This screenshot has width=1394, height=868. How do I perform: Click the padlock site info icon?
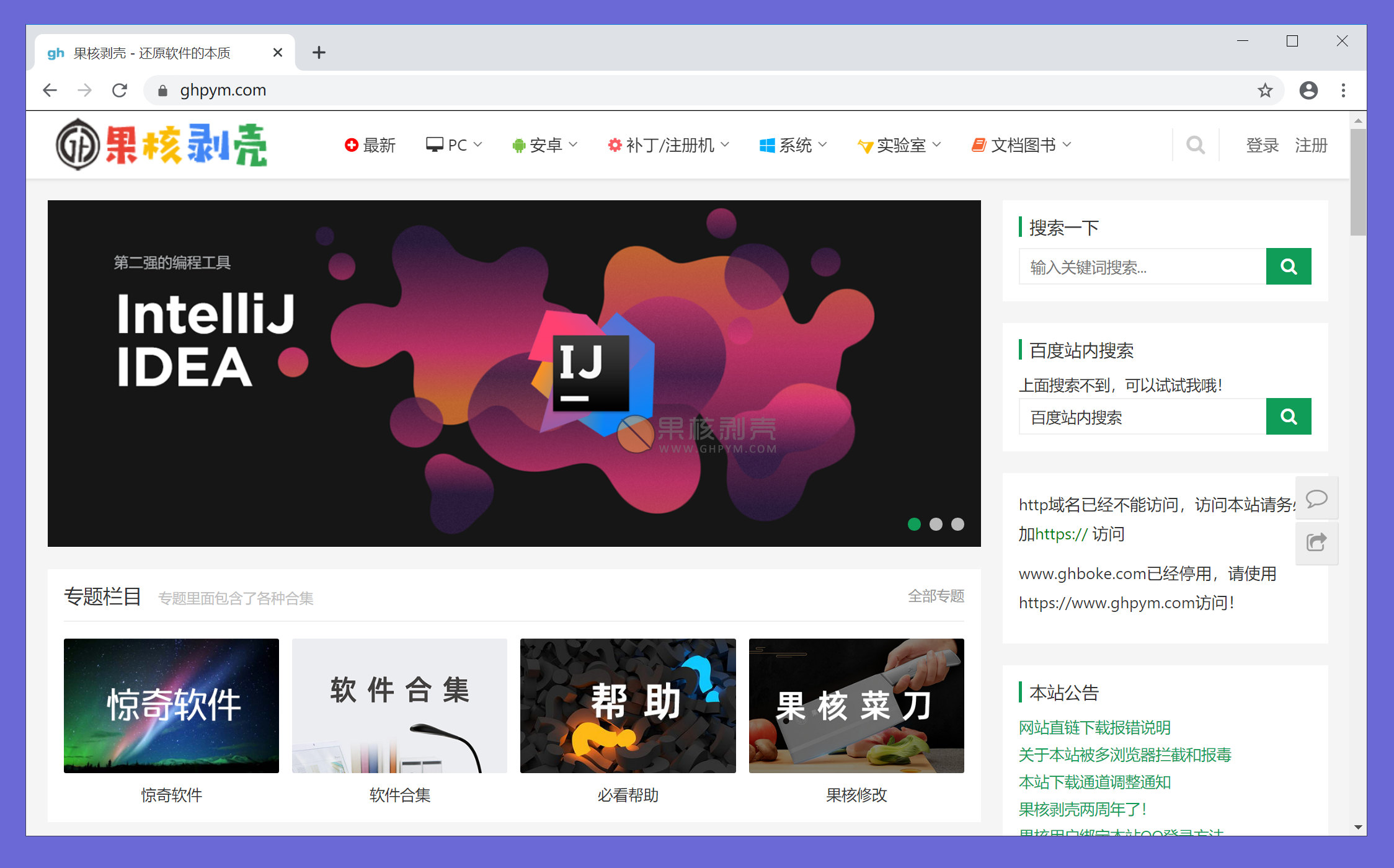pos(162,91)
